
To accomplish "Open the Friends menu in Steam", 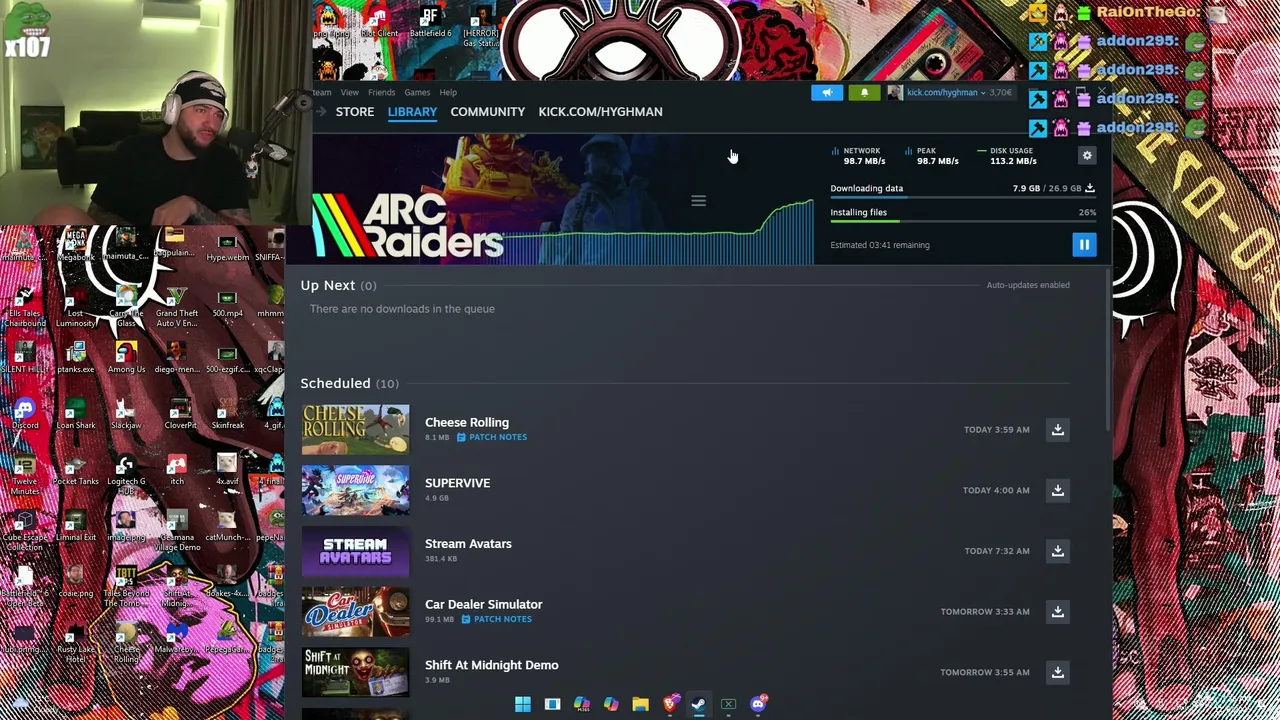I will coord(381,92).
